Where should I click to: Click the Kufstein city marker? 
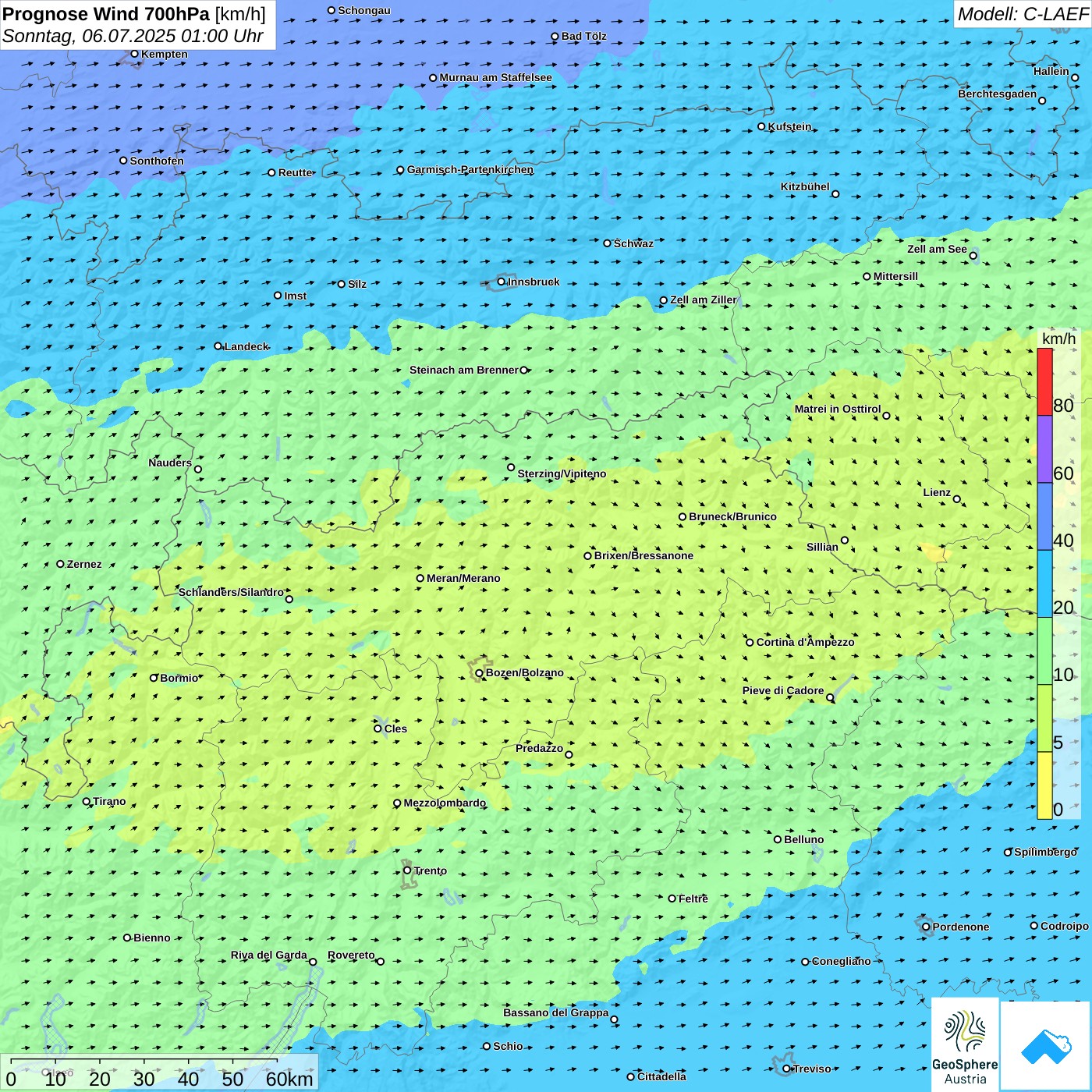(762, 126)
